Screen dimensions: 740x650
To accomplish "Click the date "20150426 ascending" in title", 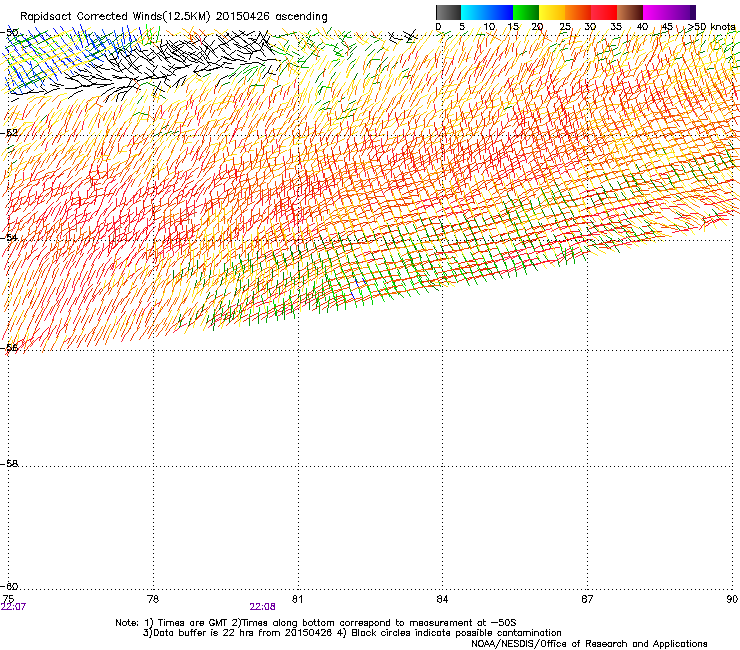I will coord(271,16).
